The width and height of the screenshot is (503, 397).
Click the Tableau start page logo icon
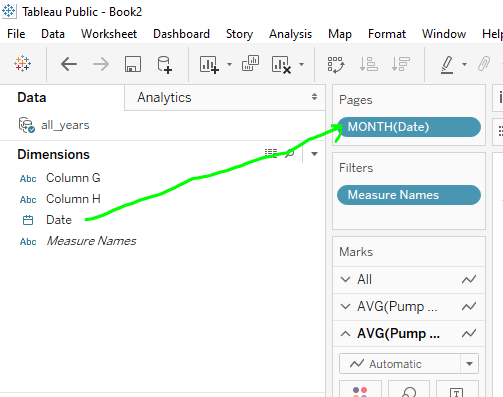[22, 63]
